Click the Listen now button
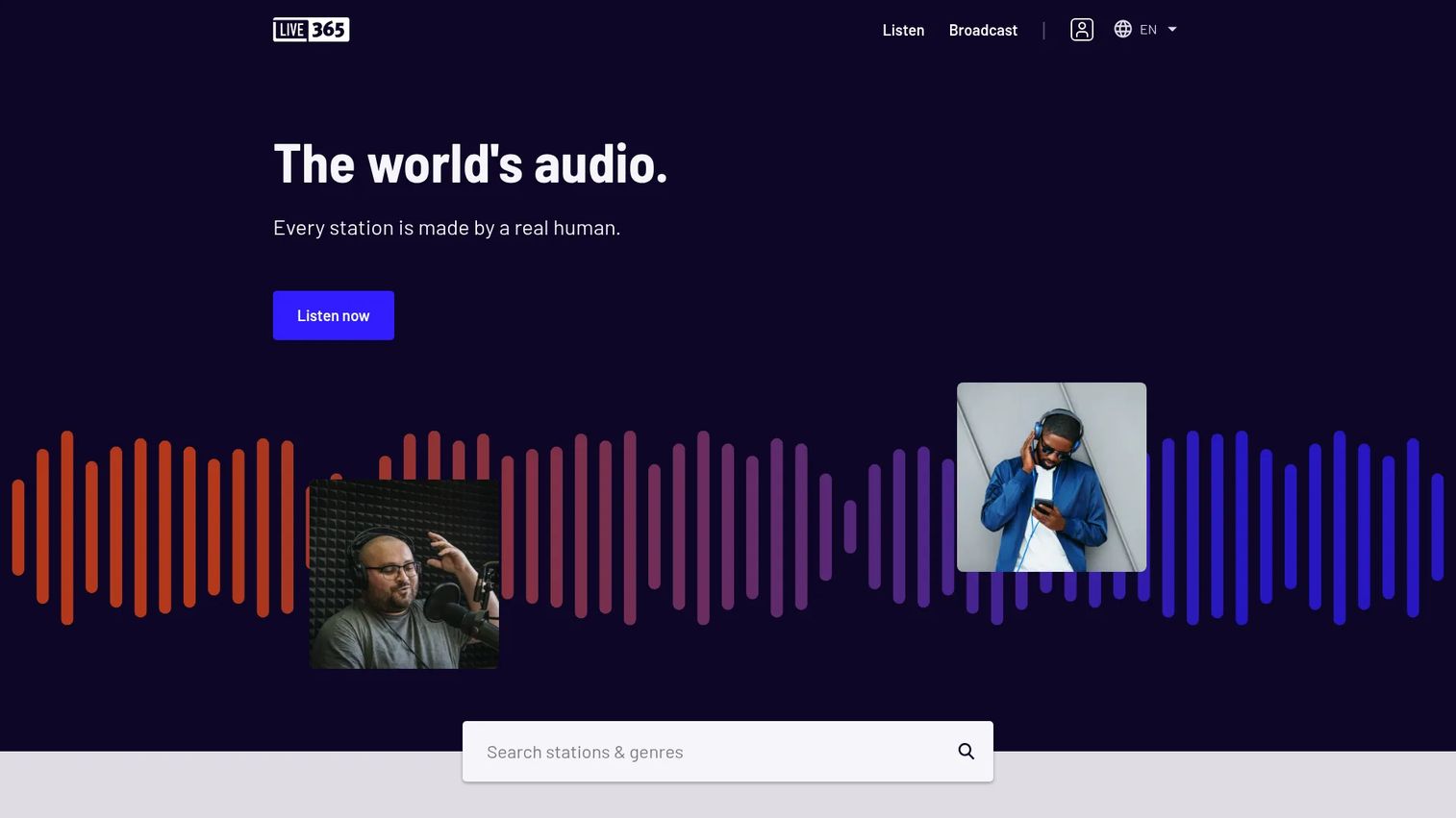Image resolution: width=1456 pixels, height=818 pixels. point(334,315)
